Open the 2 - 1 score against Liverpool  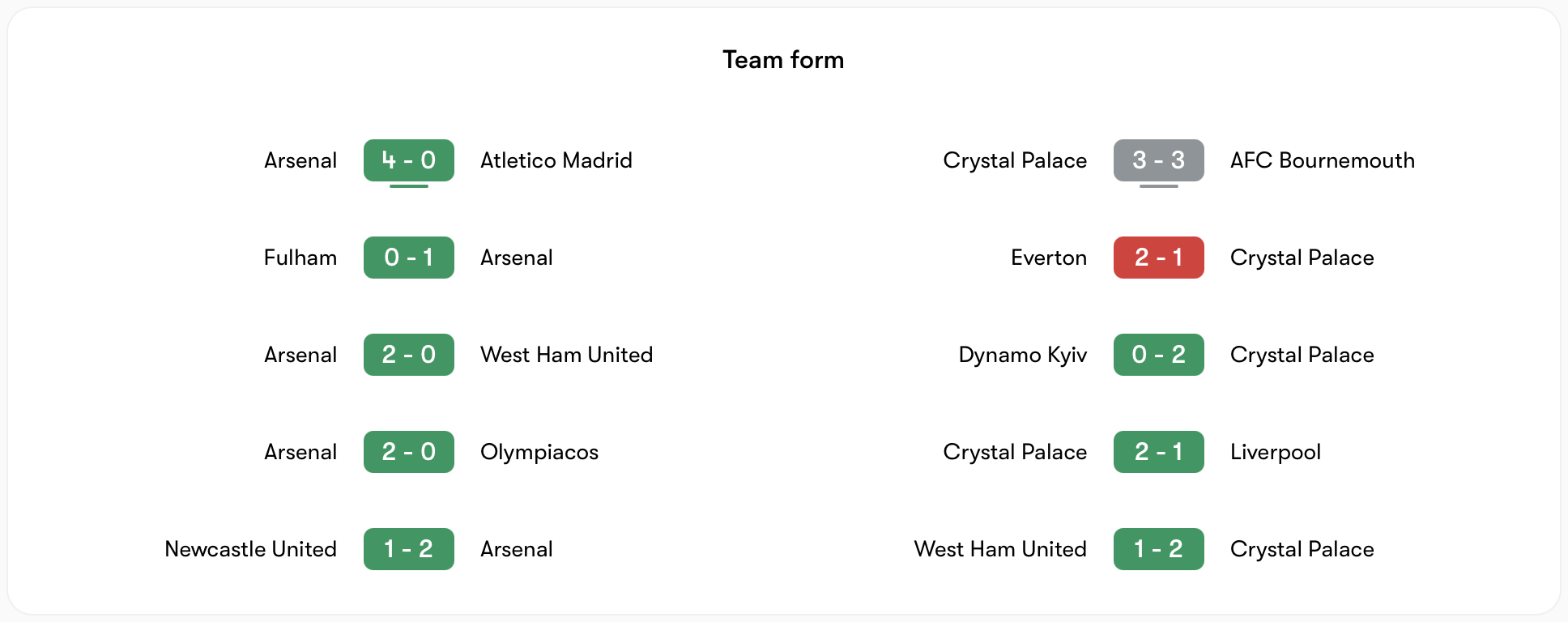point(1158,452)
